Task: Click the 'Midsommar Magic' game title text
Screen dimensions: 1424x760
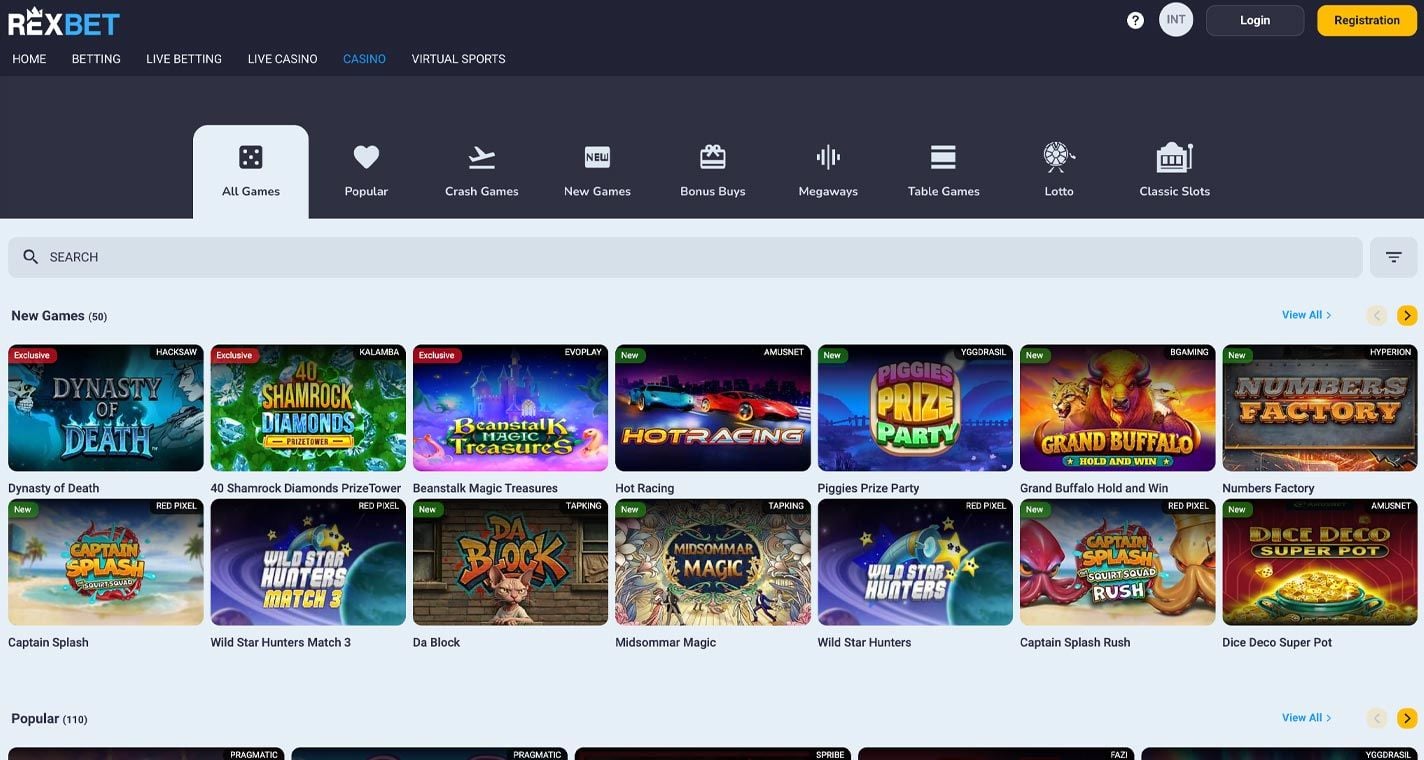Action: (x=666, y=643)
